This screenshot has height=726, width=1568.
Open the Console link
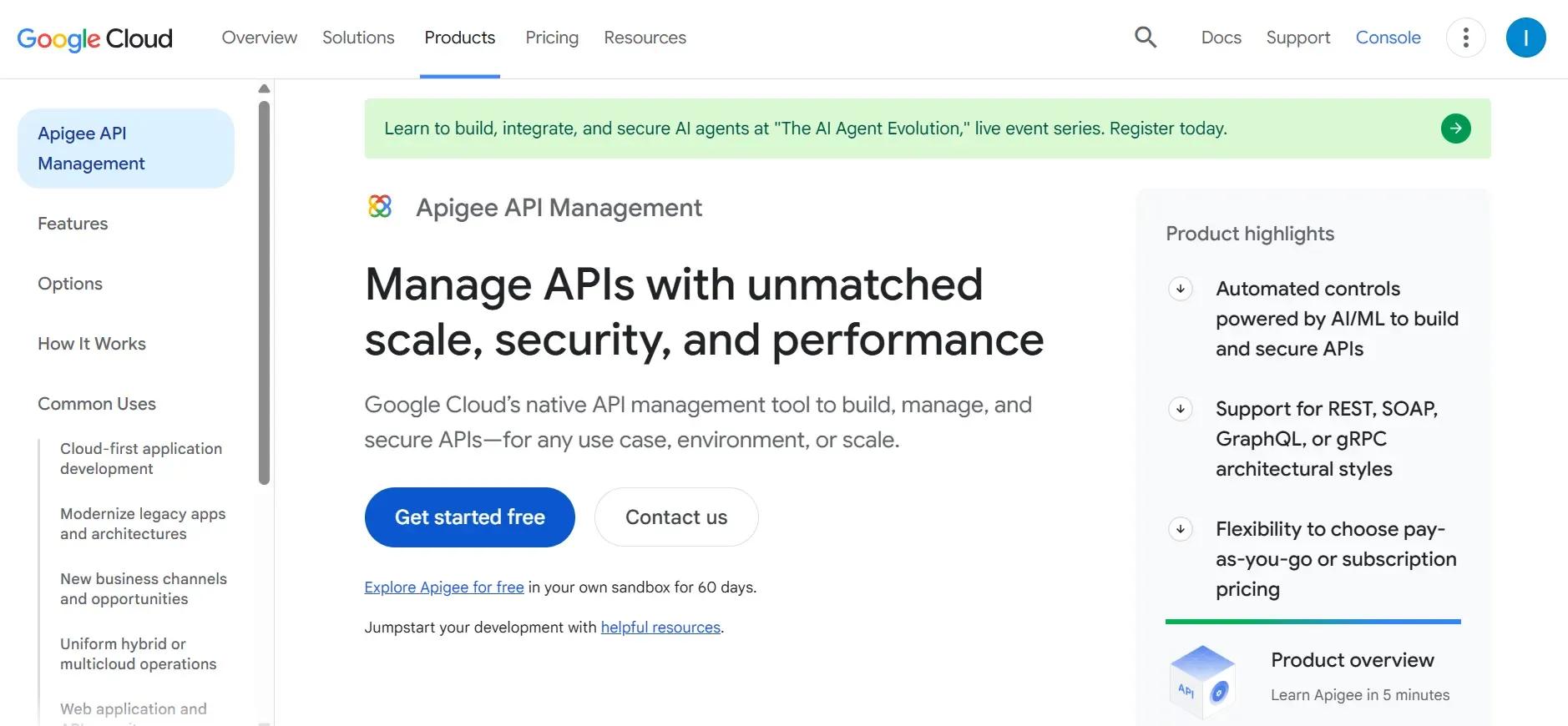tap(1388, 38)
